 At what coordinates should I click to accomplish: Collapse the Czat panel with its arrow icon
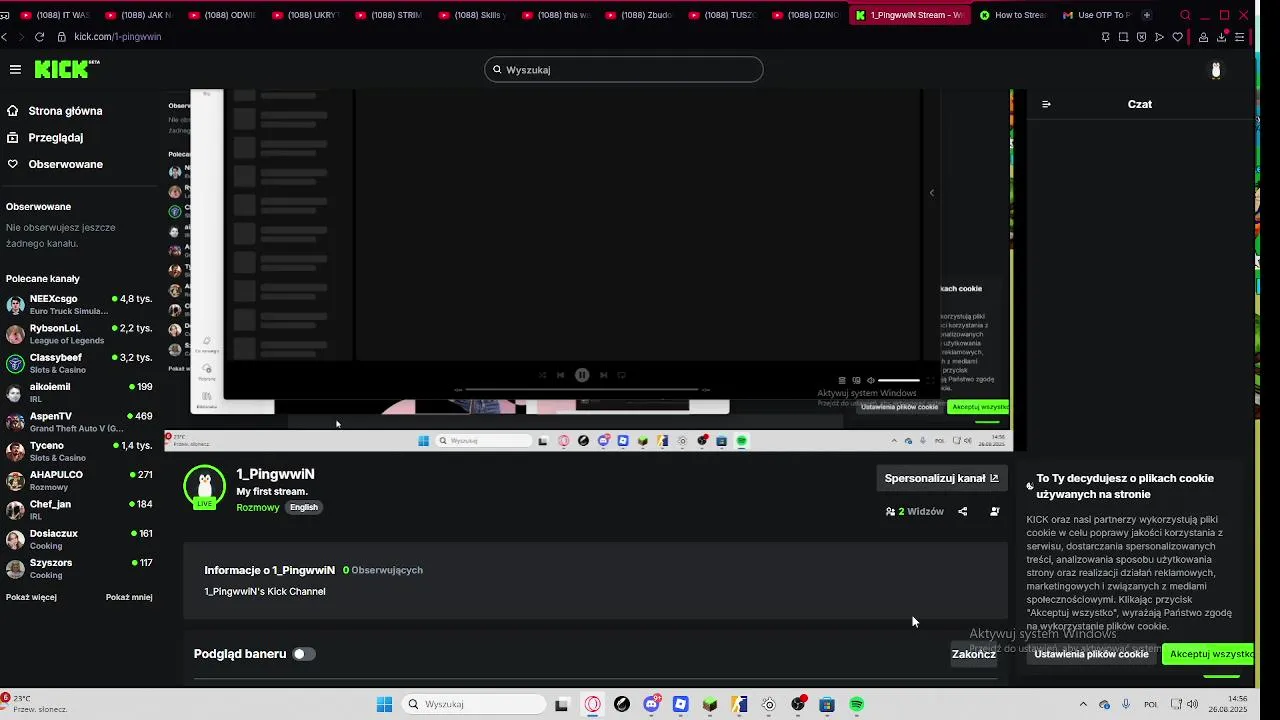pyautogui.click(x=1046, y=104)
